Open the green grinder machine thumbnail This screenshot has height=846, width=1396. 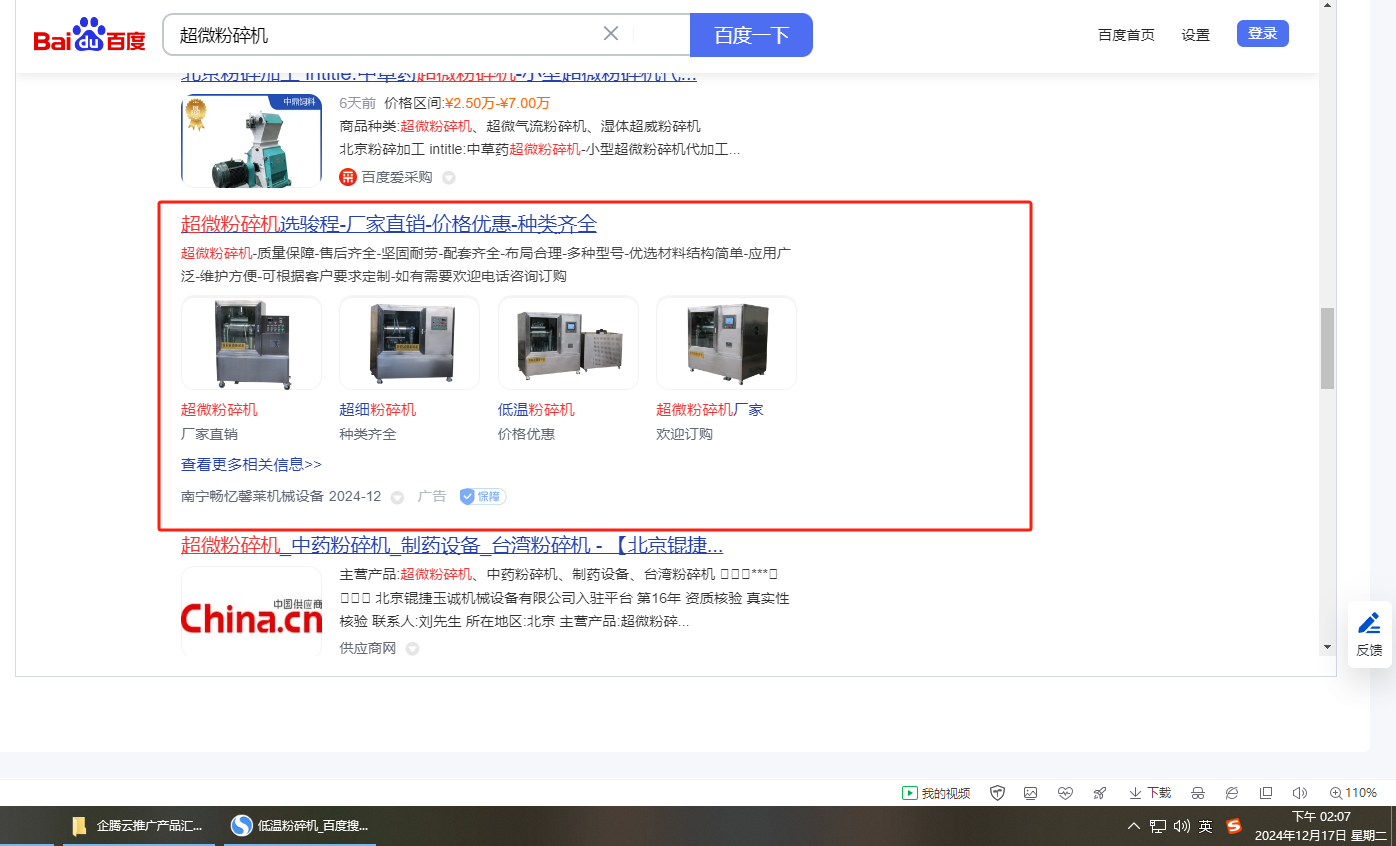pos(251,141)
